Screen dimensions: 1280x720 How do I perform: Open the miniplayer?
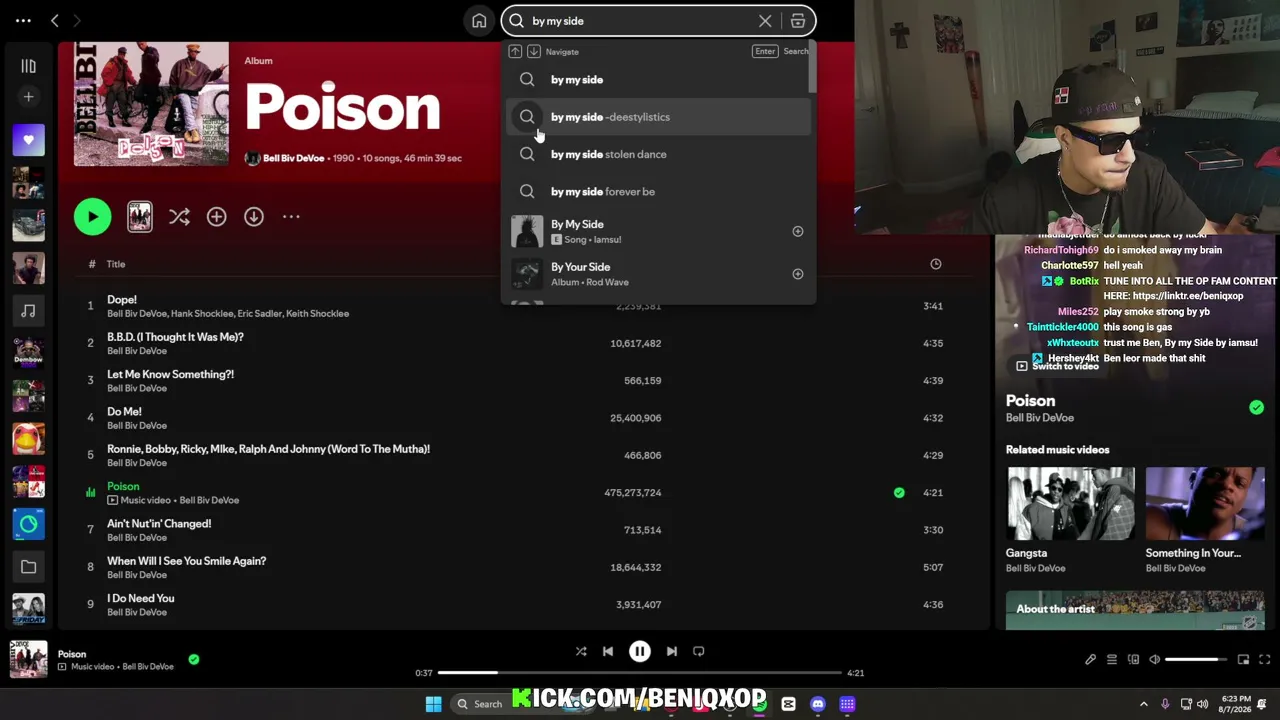point(1243,660)
